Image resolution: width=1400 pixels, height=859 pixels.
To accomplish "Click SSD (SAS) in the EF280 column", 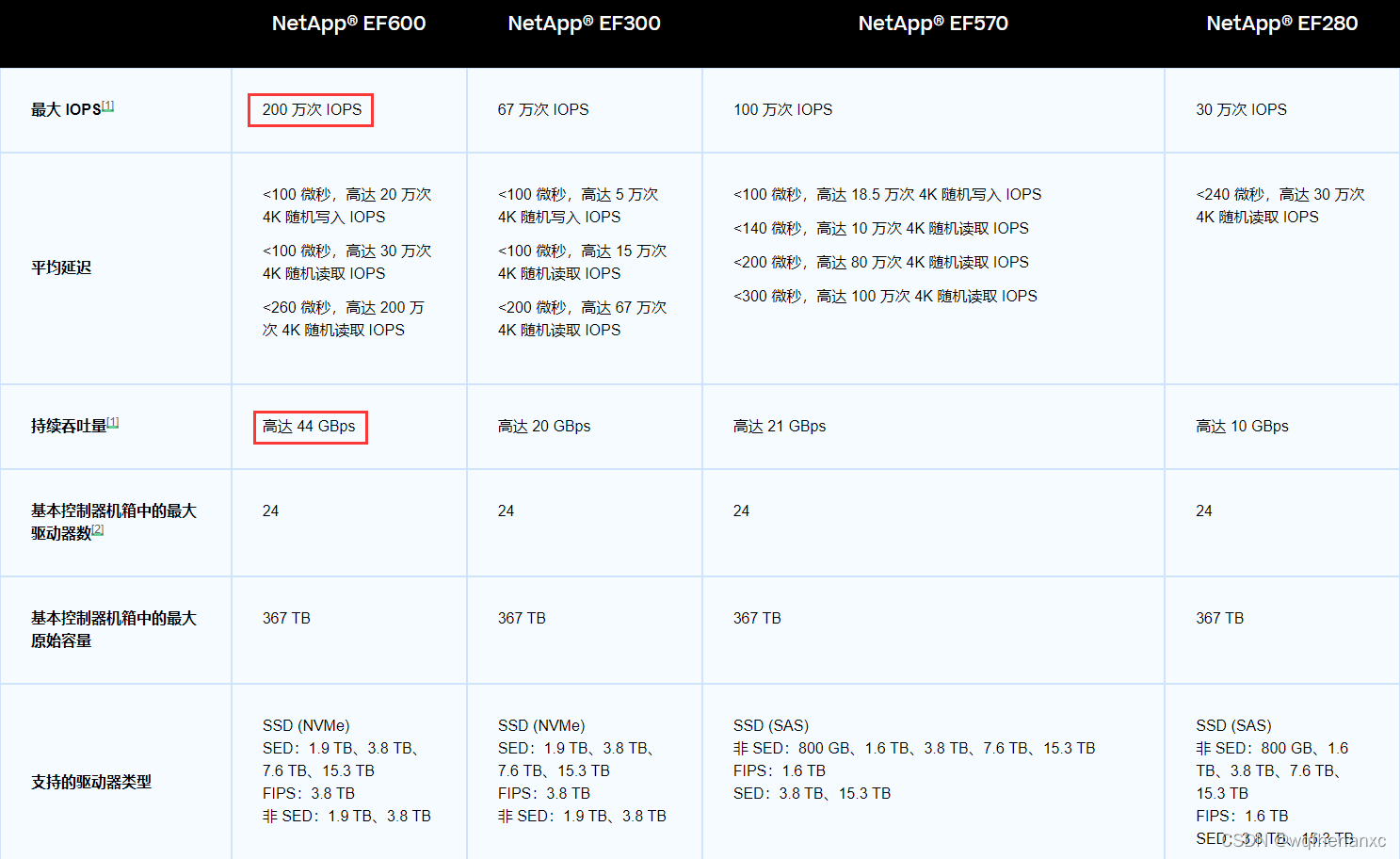I will tap(1233, 726).
